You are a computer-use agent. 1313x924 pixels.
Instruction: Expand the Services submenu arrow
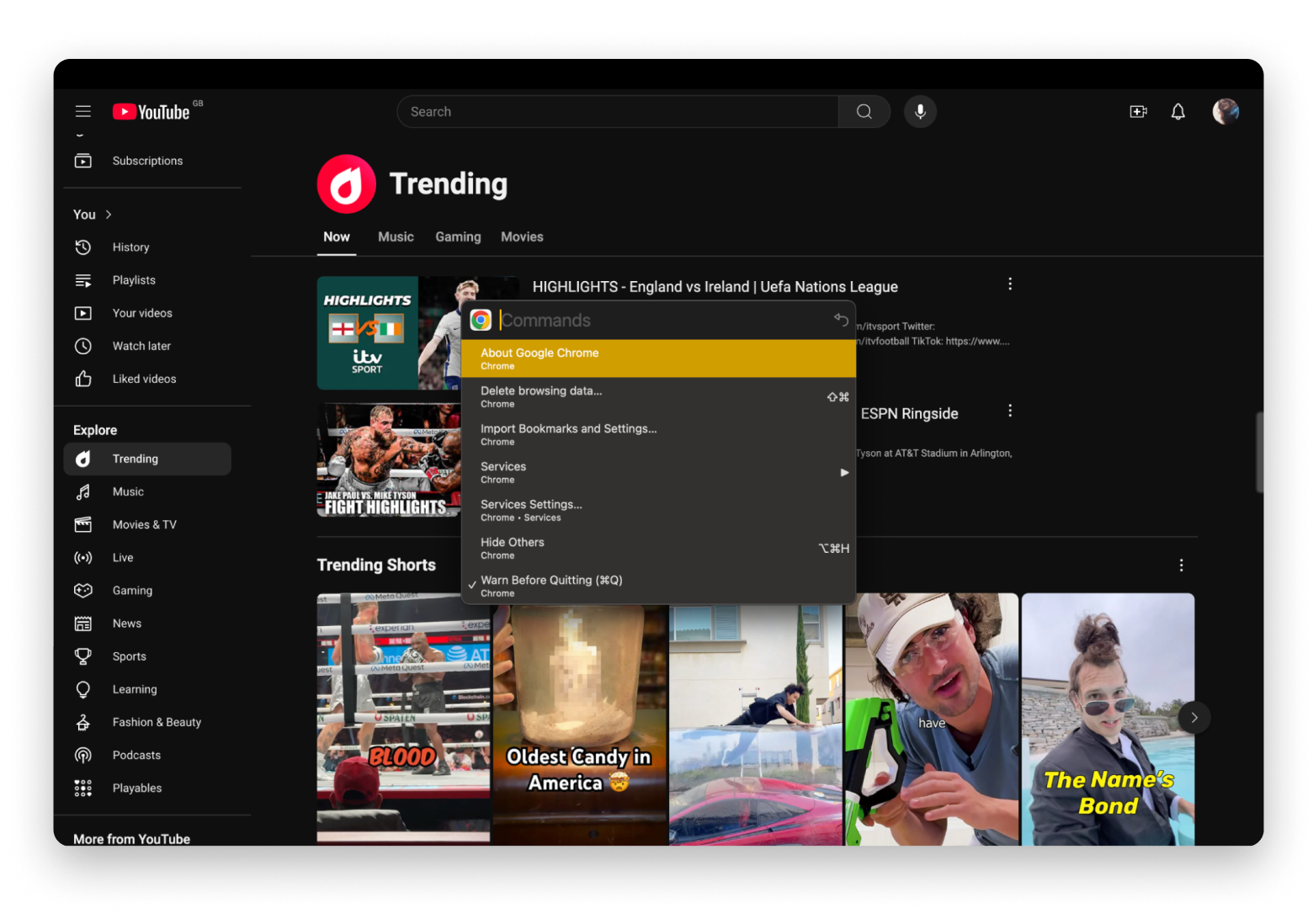click(844, 473)
